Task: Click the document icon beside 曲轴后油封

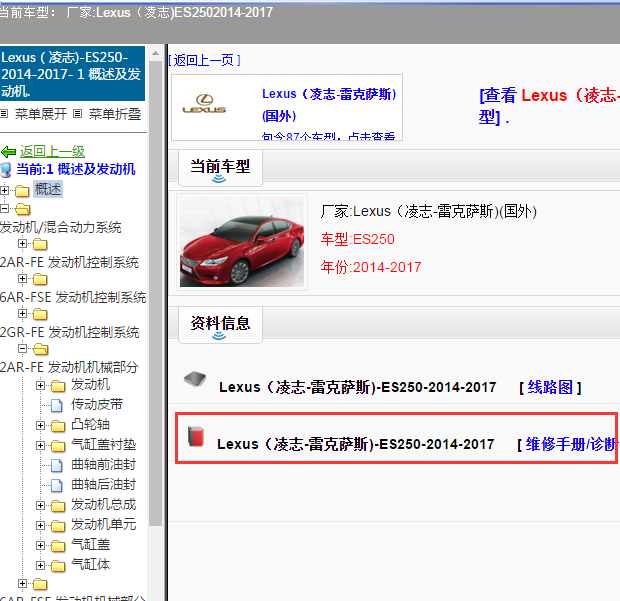Action: (57, 485)
